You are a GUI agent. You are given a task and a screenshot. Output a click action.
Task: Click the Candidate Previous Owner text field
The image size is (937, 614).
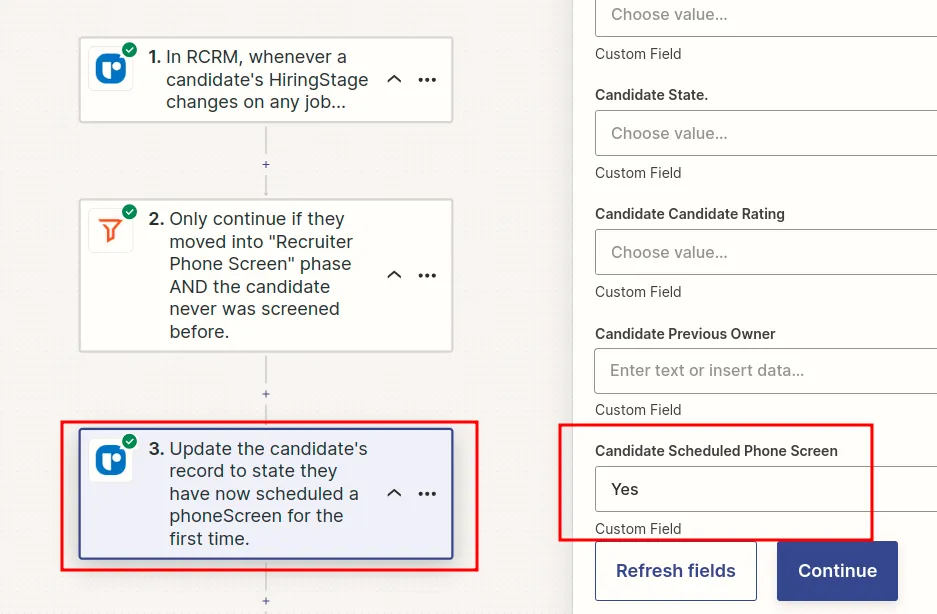pyautogui.click(x=765, y=370)
